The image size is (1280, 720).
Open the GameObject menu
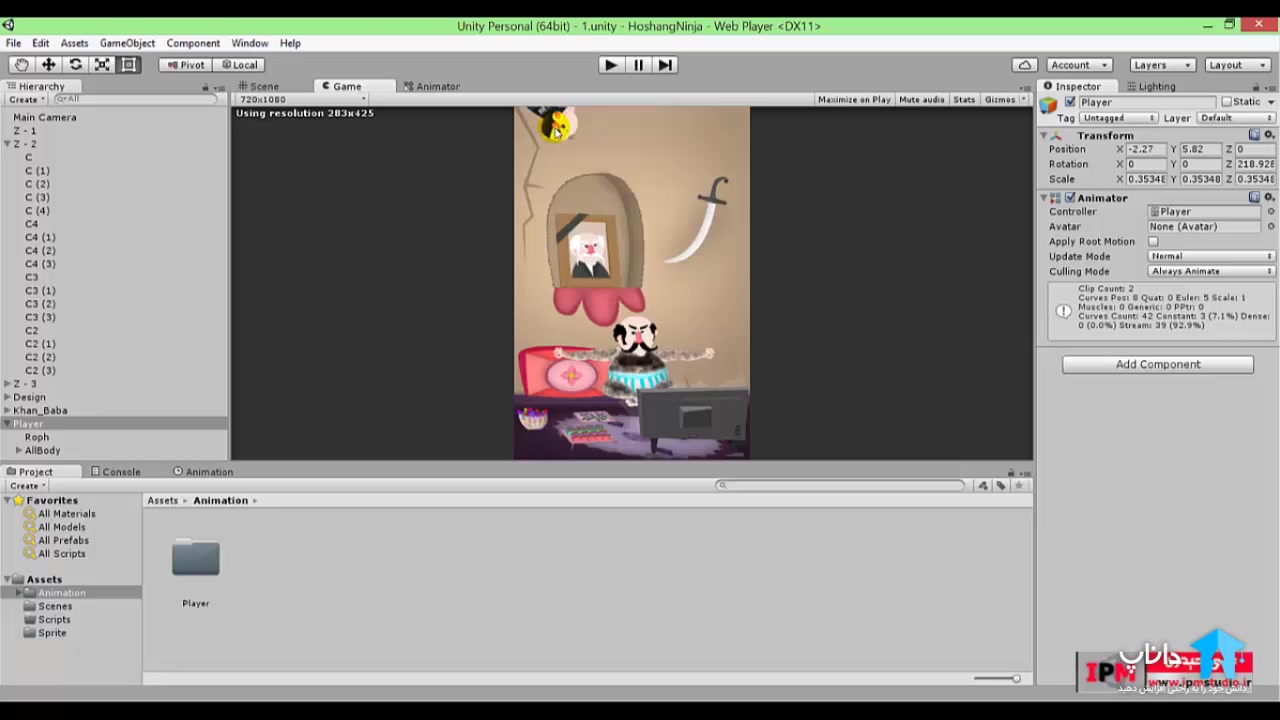tap(127, 44)
